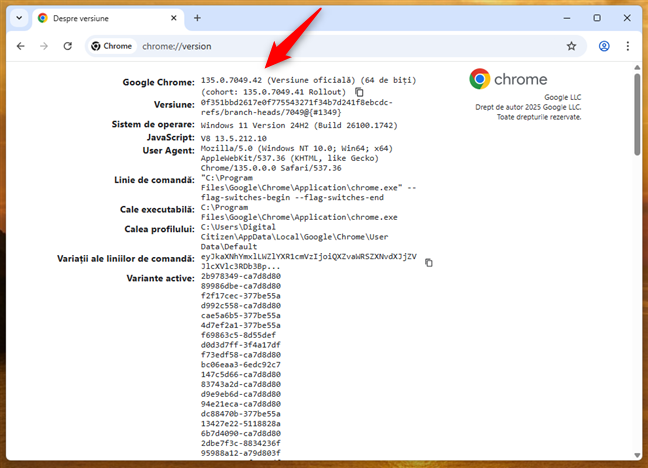Click variant 89986dbe-ca7d8d80
Image resolution: width=648 pixels, height=468 pixels.
point(241,286)
